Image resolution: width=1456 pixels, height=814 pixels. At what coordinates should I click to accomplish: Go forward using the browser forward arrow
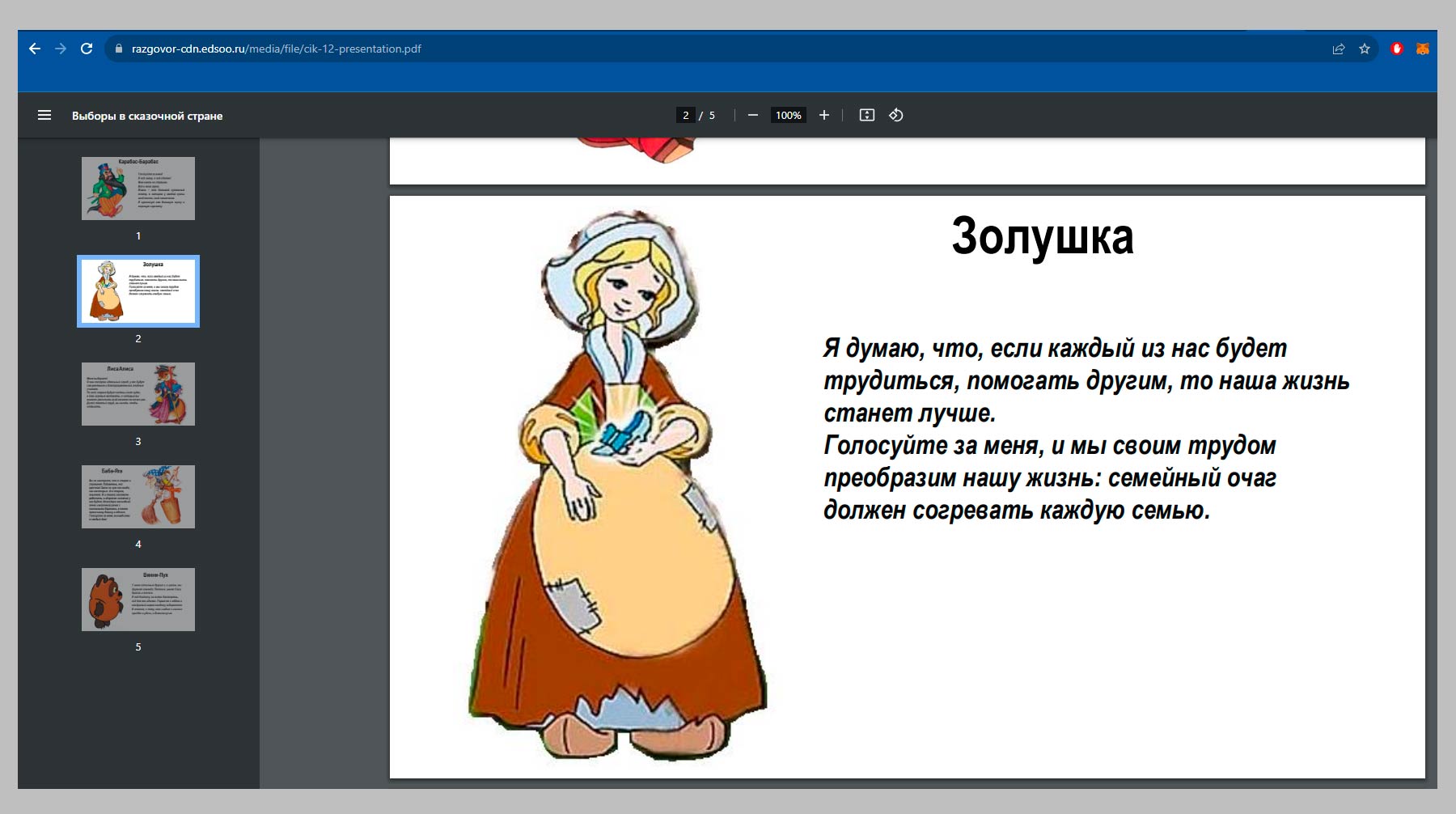(61, 49)
